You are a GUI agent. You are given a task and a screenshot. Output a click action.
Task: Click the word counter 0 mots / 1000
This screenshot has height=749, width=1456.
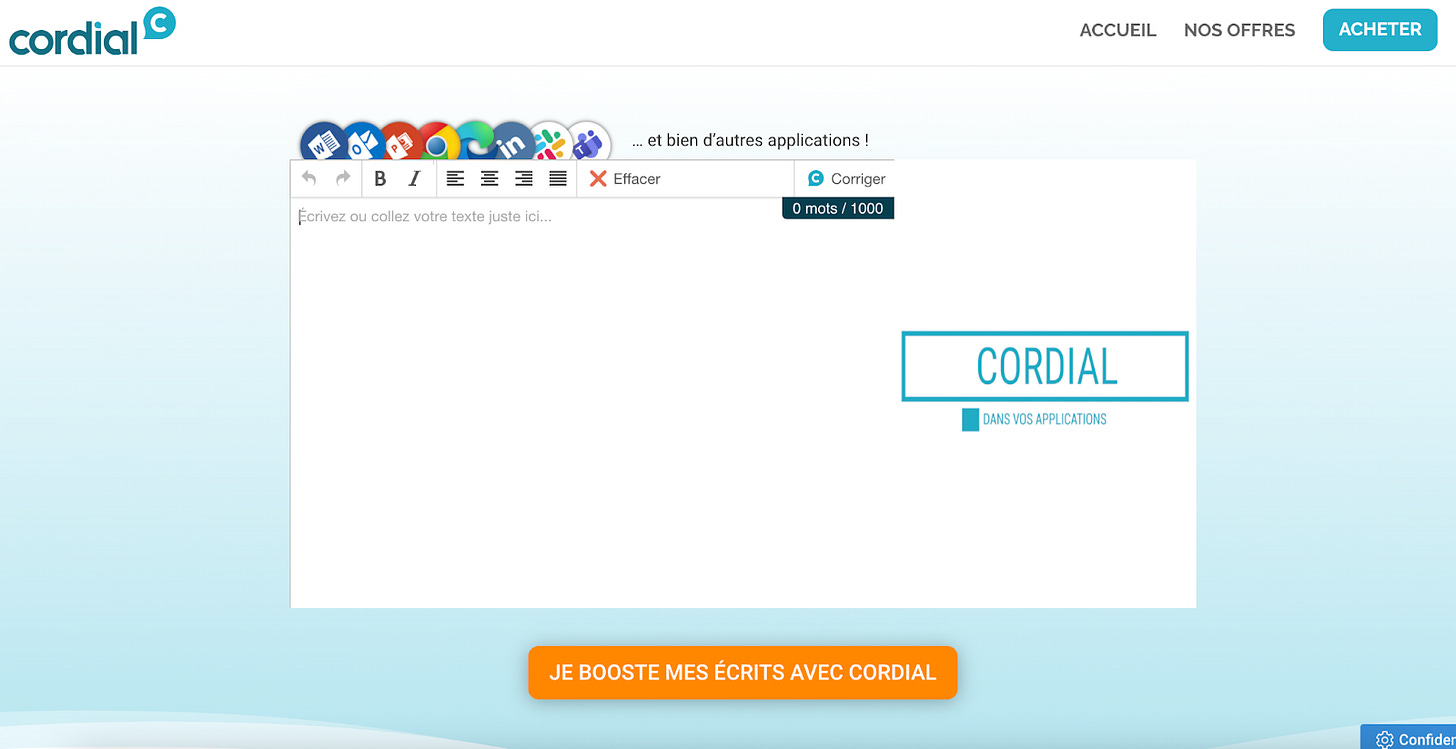tap(838, 208)
